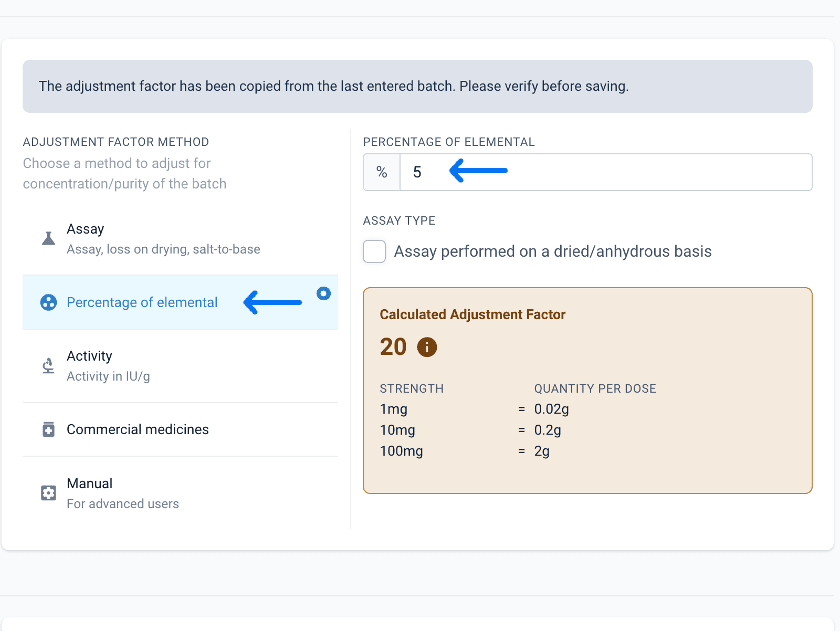Image resolution: width=840 pixels, height=632 pixels.
Task: Select the Activity in IU/g method
Action: 180,366
